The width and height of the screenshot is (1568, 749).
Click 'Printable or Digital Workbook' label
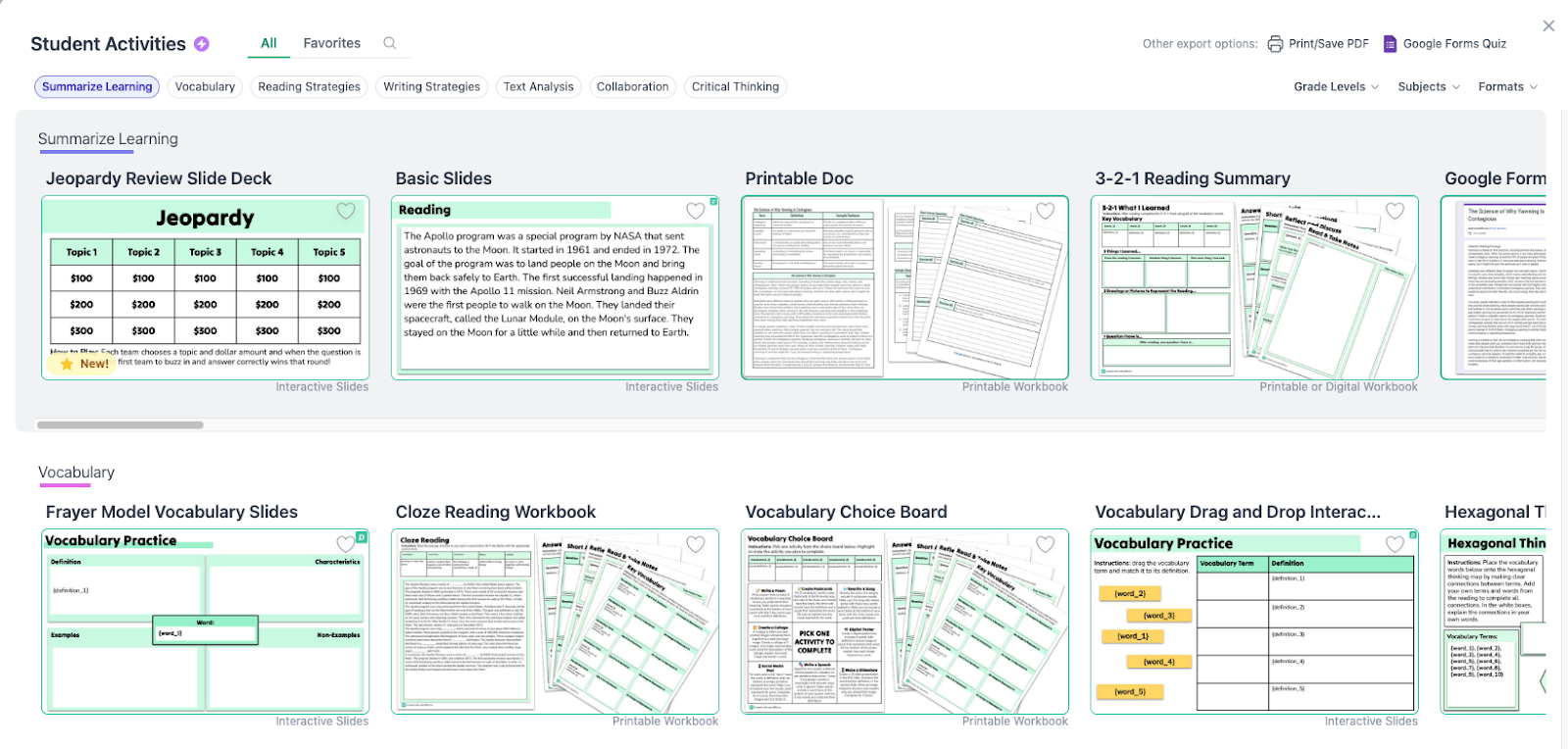click(1338, 387)
